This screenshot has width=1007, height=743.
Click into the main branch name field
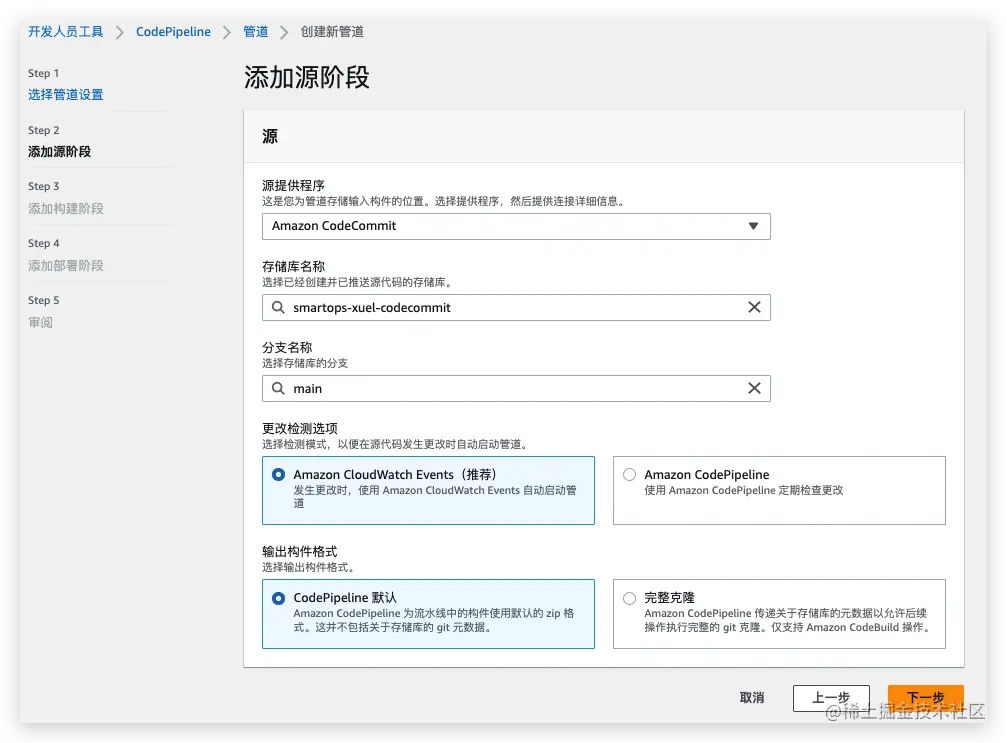(x=516, y=389)
